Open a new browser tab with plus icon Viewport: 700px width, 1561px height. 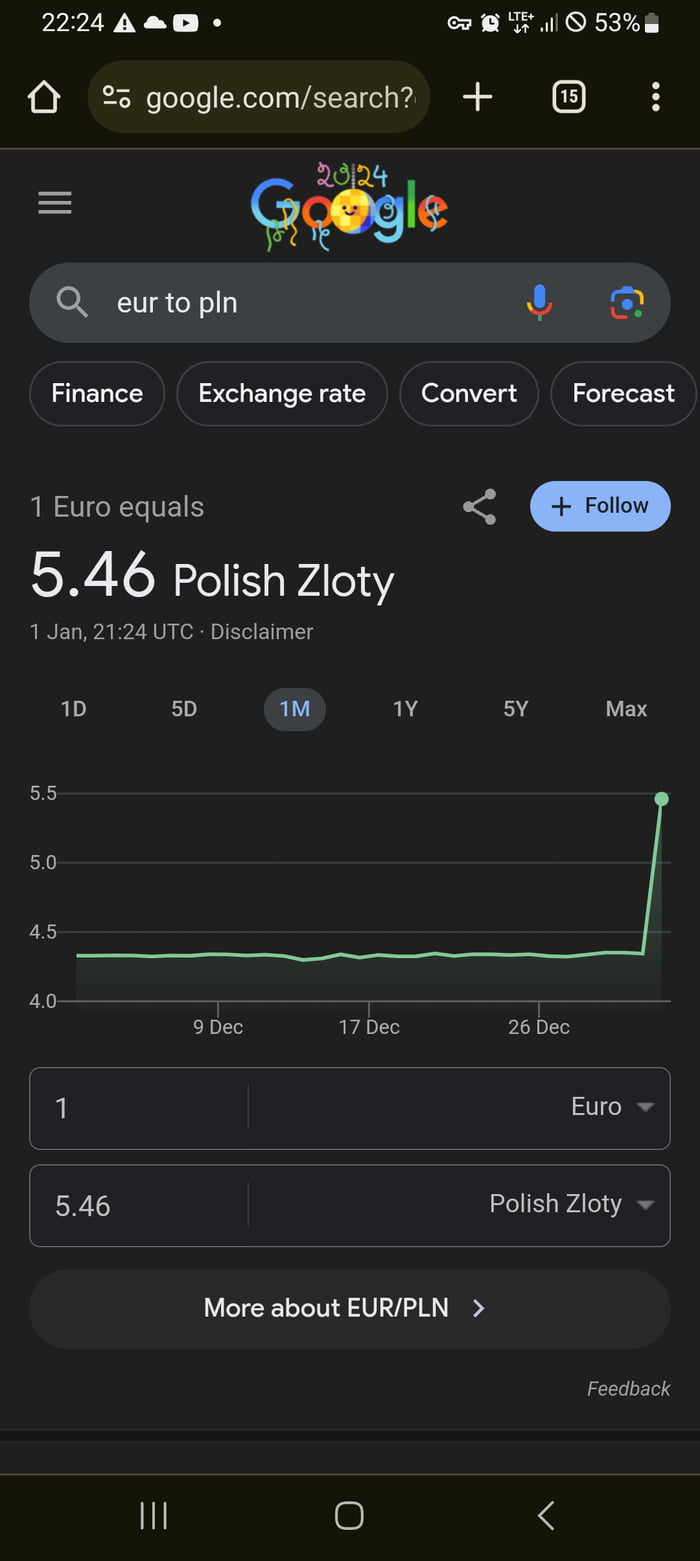click(477, 97)
